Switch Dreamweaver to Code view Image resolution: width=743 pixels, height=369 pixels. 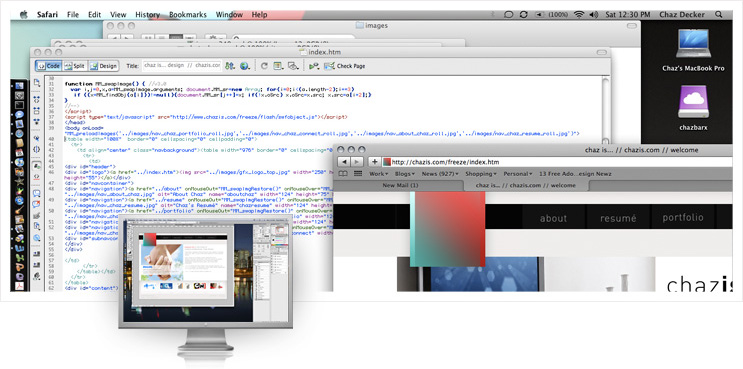coord(48,66)
